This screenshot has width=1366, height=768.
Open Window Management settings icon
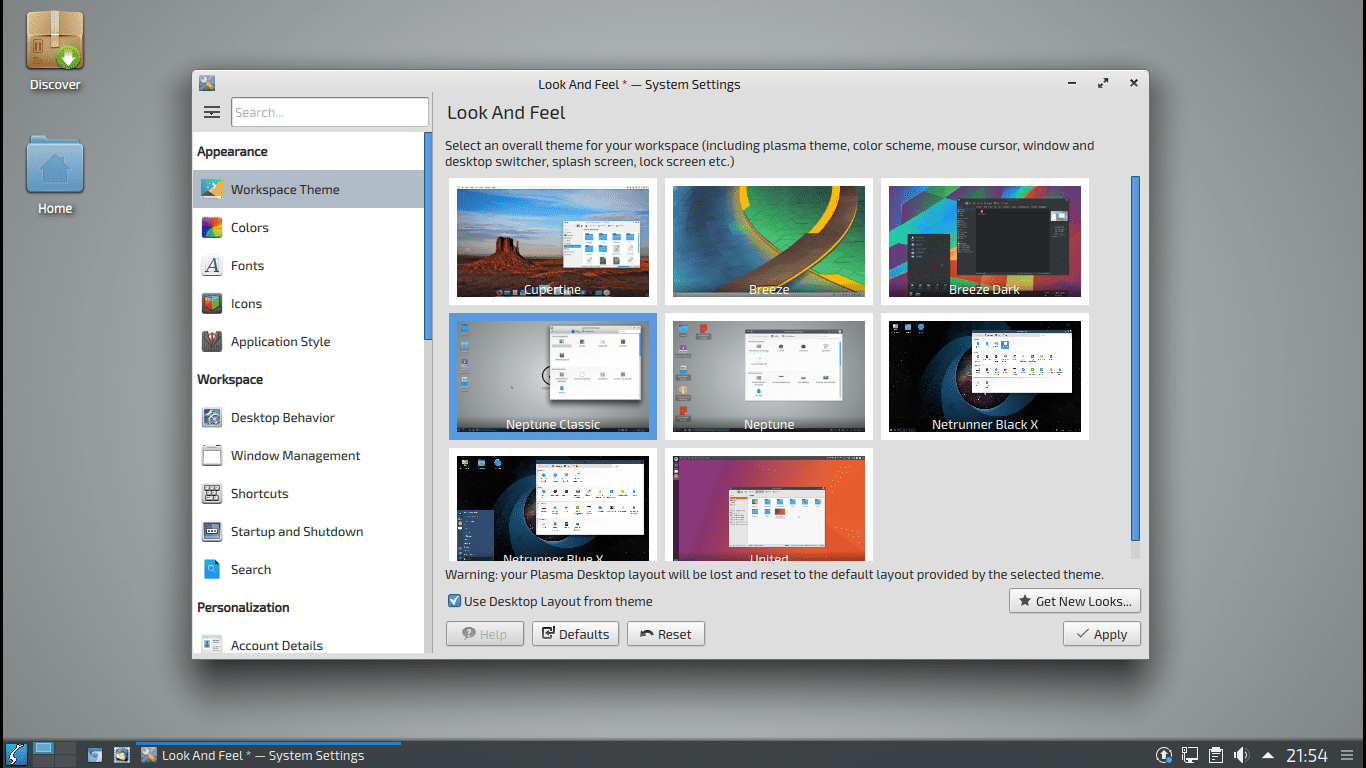[x=211, y=455]
